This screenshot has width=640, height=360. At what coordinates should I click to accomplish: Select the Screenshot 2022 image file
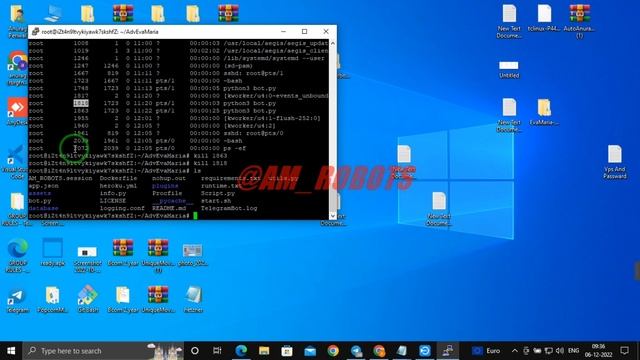pyautogui.click(x=88, y=259)
